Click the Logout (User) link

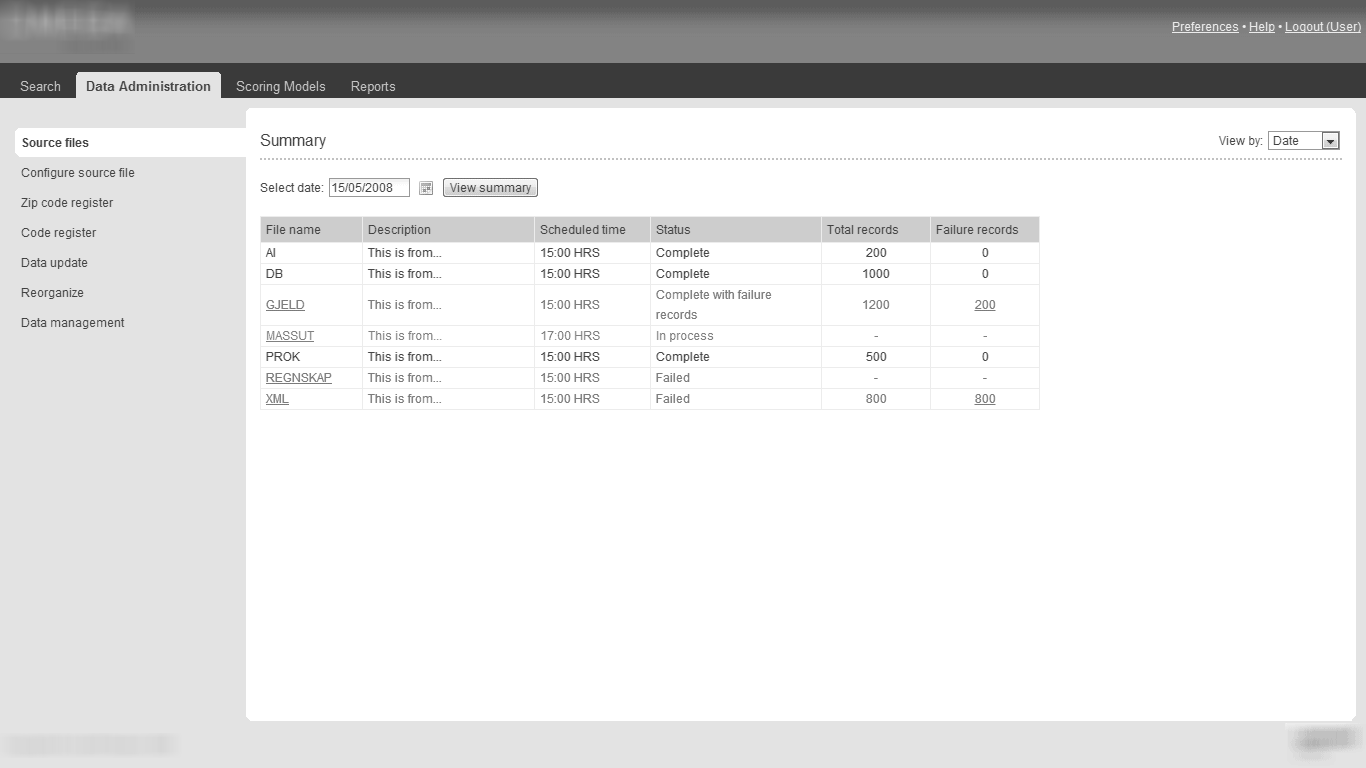coord(1322,27)
